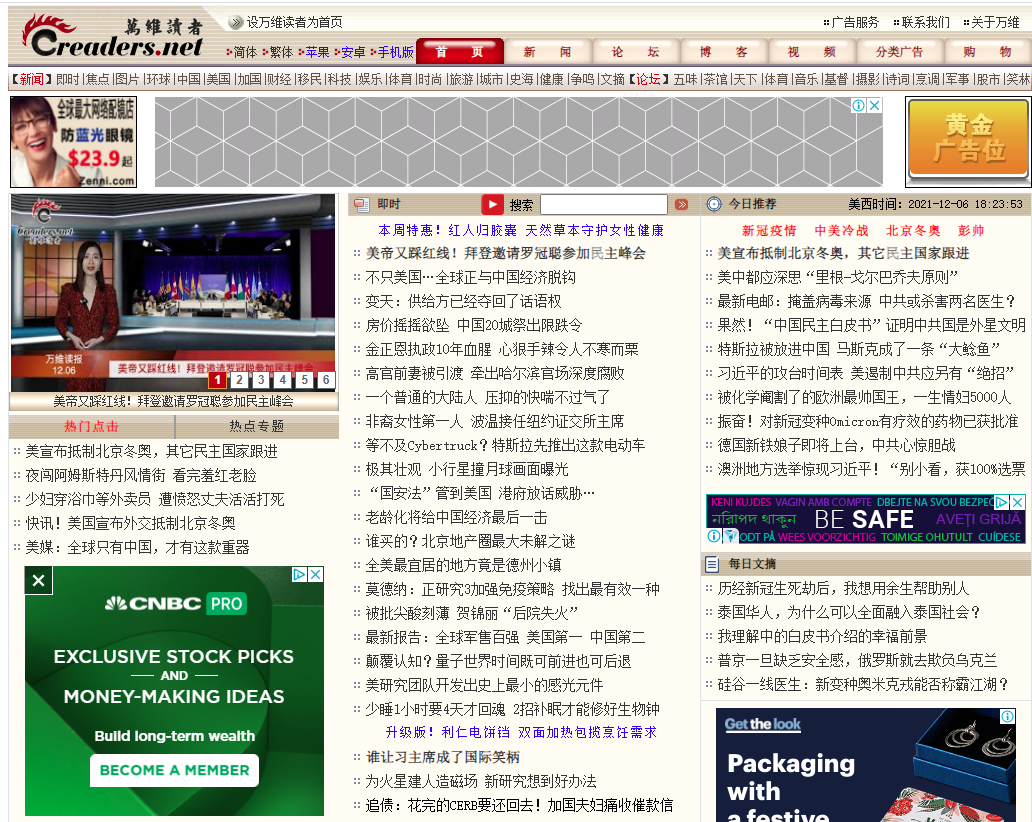Open article 泰国华人，为什么可以全面融入泰国社会

click(x=849, y=613)
